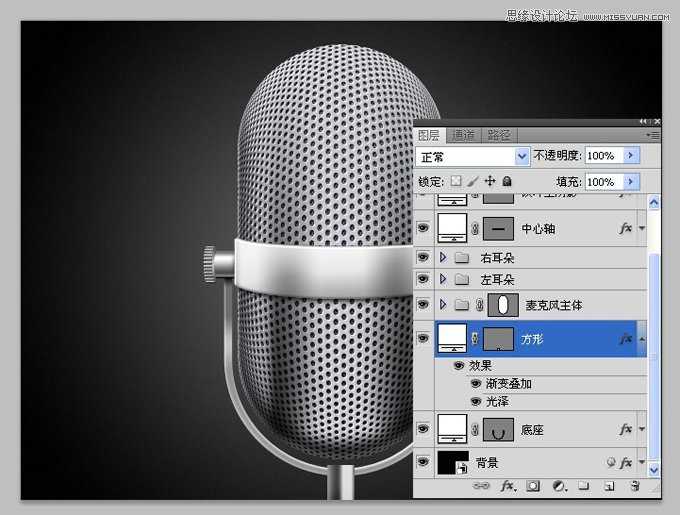680x515 pixels.
Task: Select the 右耳朵 group name
Action: coord(497,258)
